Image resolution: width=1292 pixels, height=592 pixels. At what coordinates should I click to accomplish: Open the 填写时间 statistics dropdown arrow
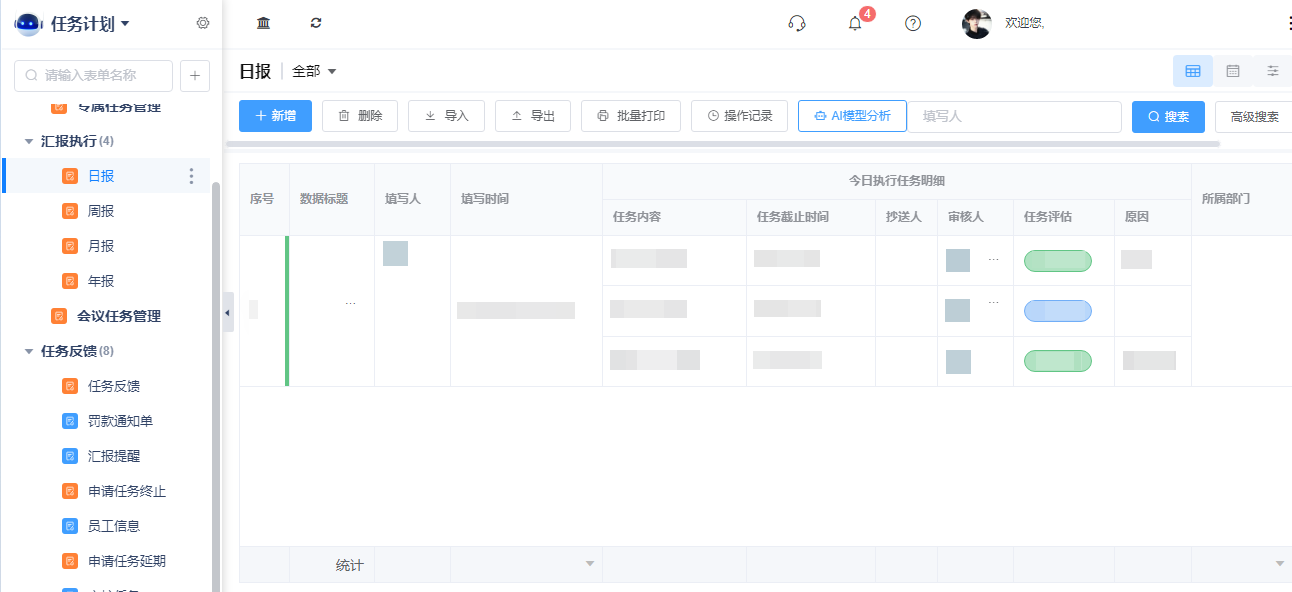(590, 565)
